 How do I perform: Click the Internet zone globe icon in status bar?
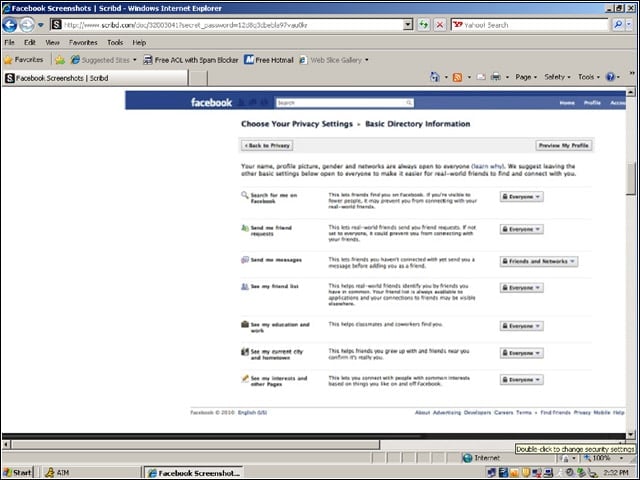point(467,458)
